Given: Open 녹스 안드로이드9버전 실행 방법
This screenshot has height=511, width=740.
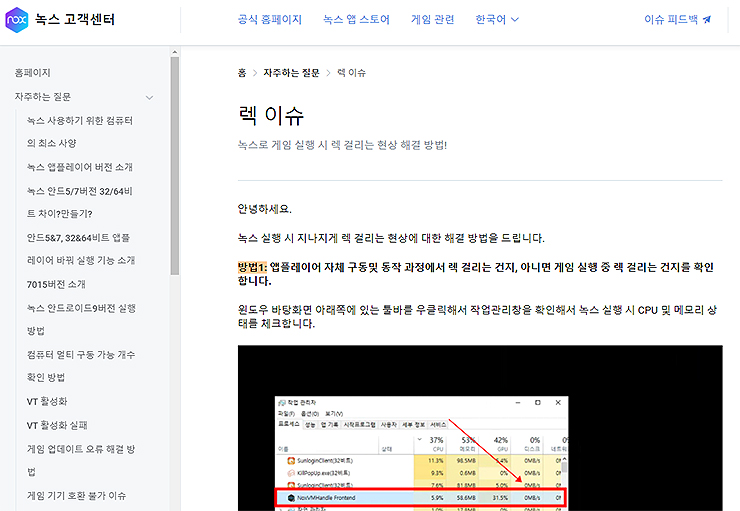Looking at the screenshot, I should [x=81, y=319].
